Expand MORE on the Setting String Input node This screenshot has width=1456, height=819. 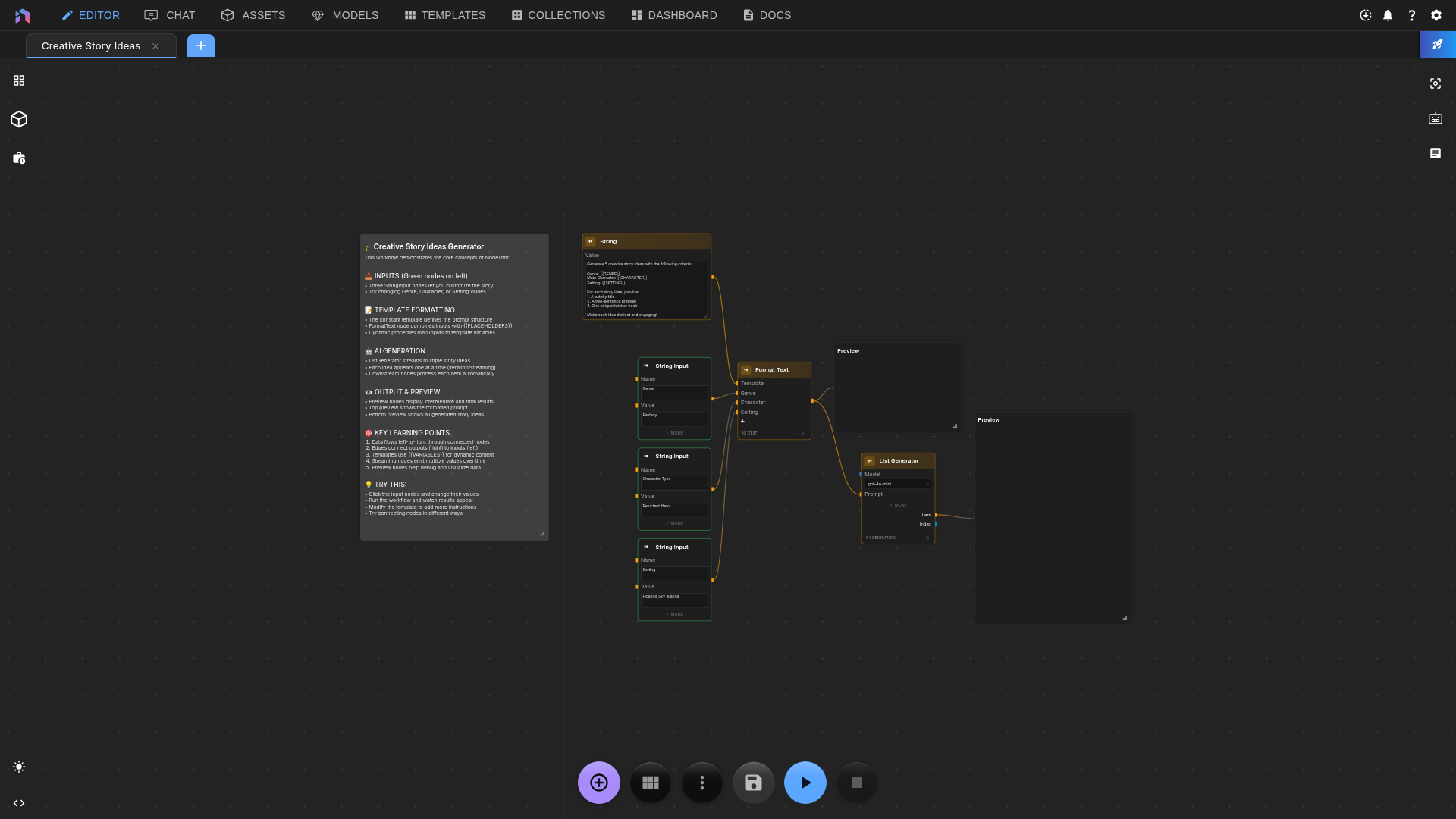pos(674,614)
